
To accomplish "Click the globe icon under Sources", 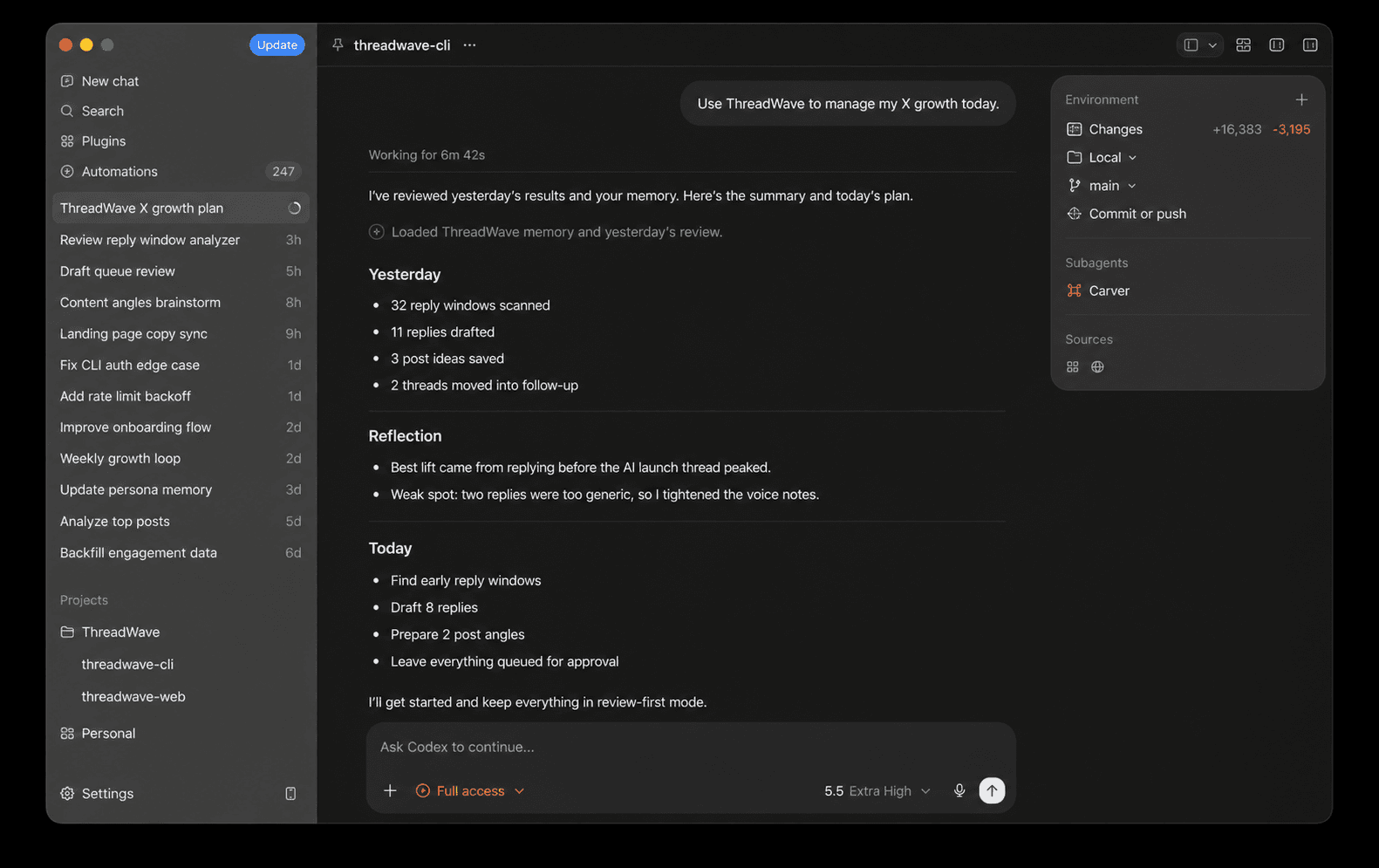I will point(1097,367).
